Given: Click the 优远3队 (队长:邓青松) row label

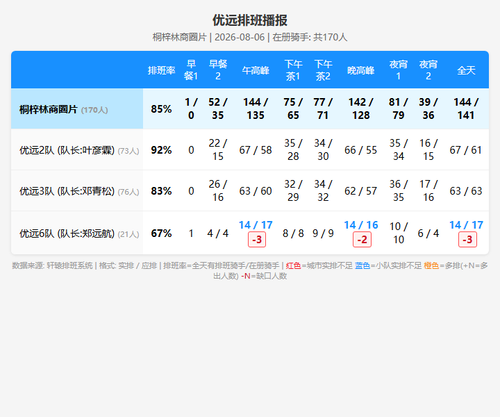Looking at the screenshot, I should click(79, 191).
